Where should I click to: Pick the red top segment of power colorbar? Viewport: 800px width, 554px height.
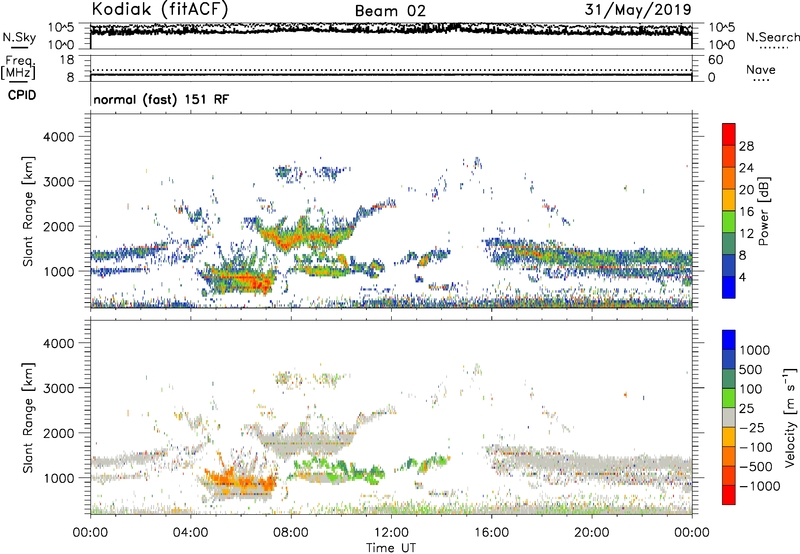(729, 134)
